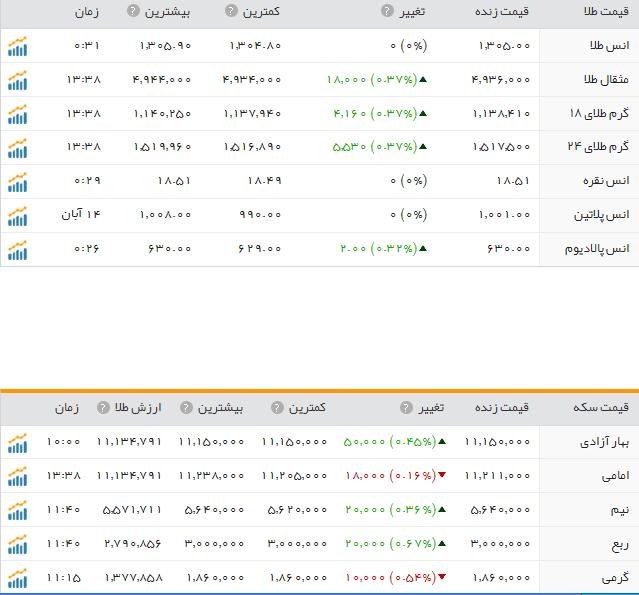The height and width of the screenshot is (595, 639).
Task: Click help icon beside gold table کمترین header
Action: [x=231, y=11]
